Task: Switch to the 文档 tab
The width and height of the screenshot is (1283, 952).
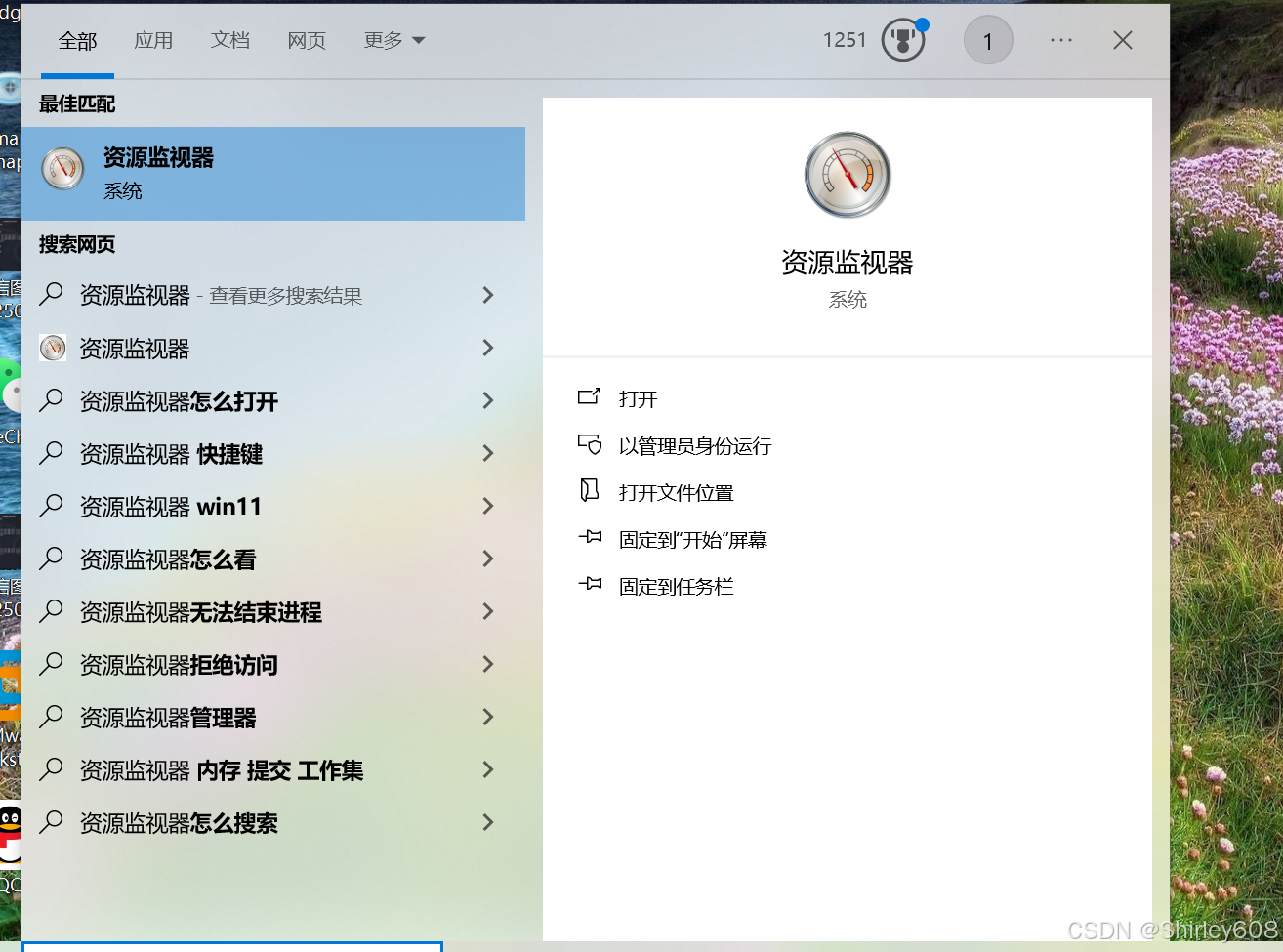Action: click(230, 40)
